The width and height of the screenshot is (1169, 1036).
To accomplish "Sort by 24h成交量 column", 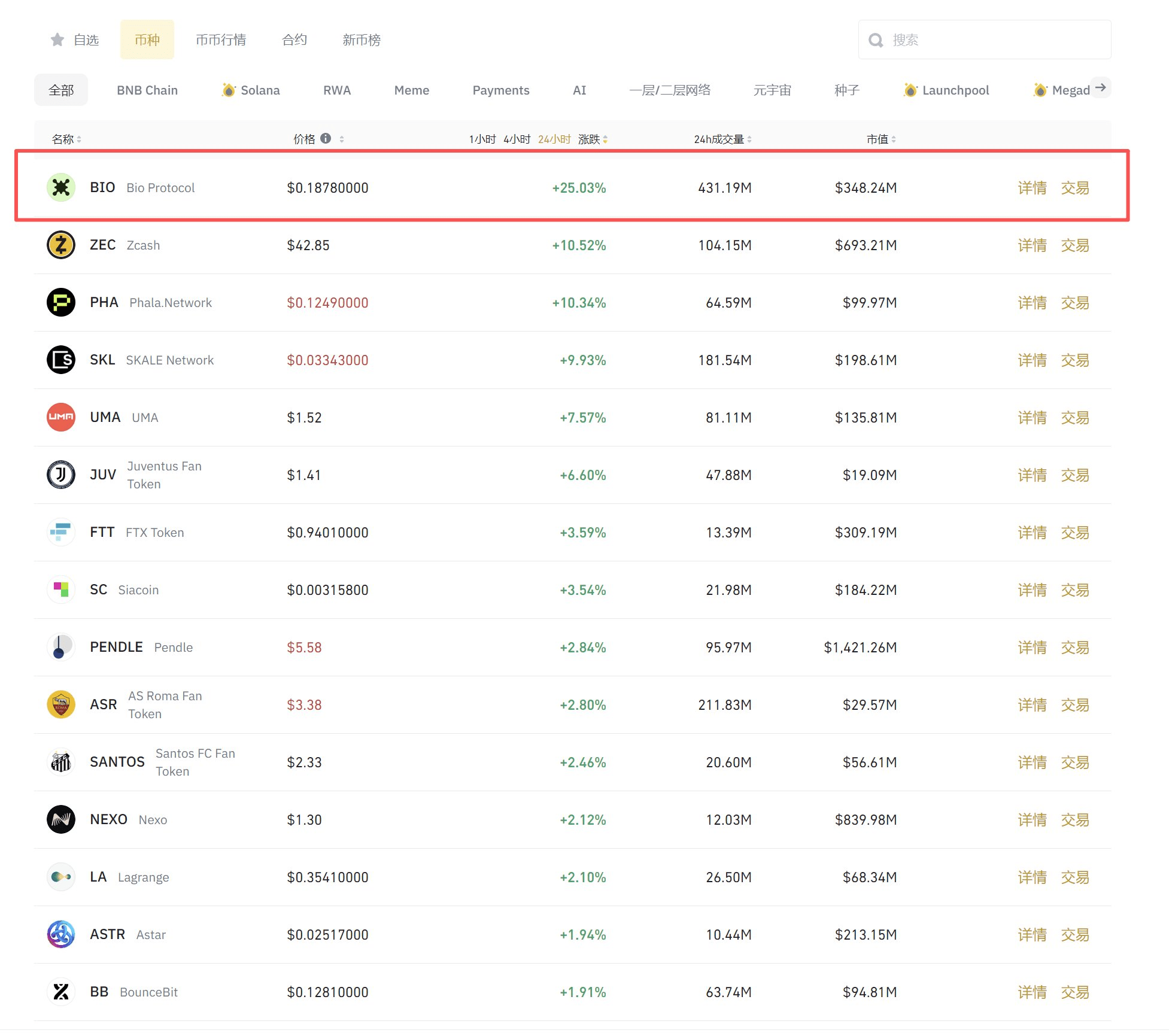I will tap(722, 139).
